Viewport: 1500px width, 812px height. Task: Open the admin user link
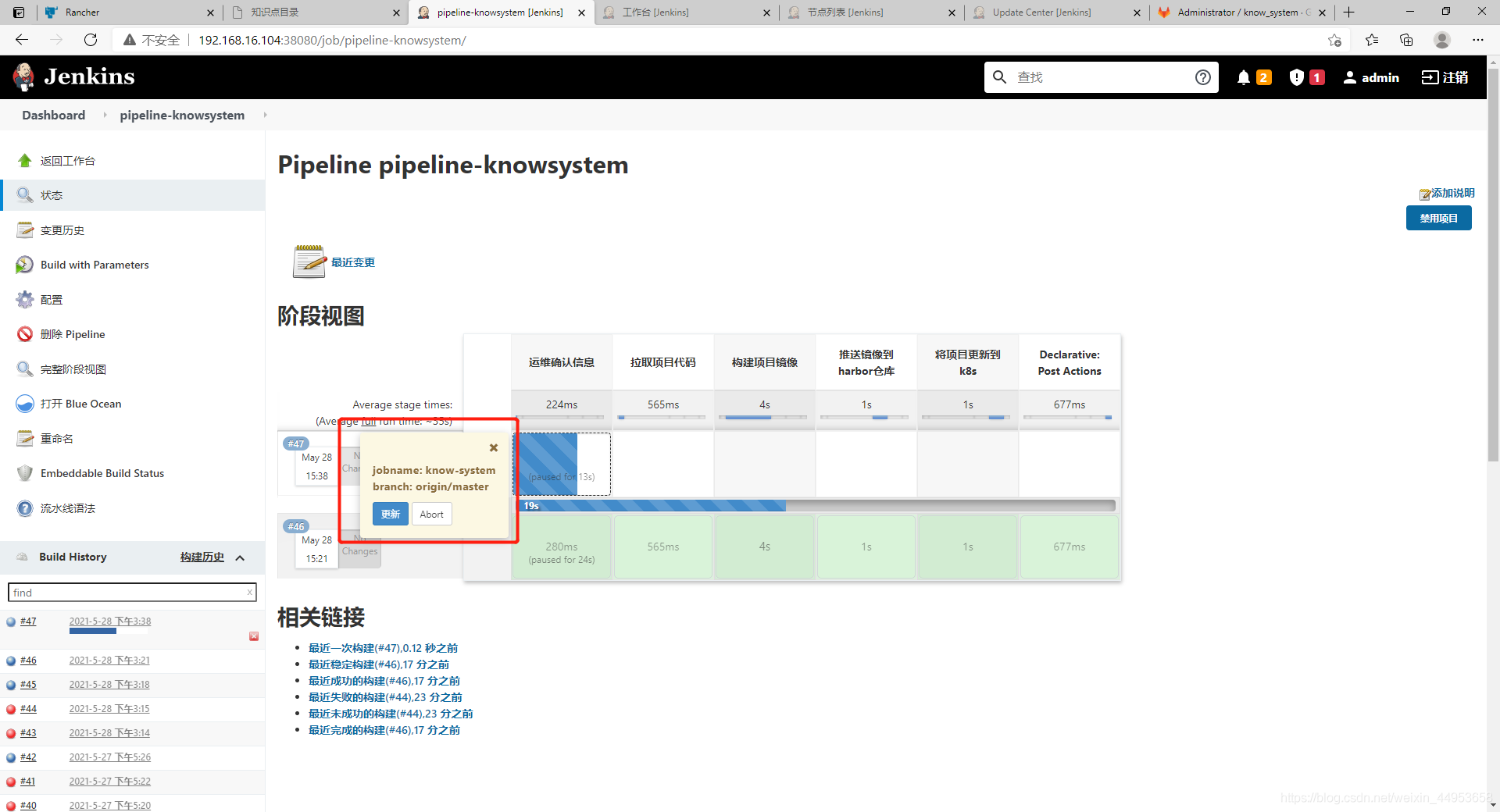tap(1371, 77)
